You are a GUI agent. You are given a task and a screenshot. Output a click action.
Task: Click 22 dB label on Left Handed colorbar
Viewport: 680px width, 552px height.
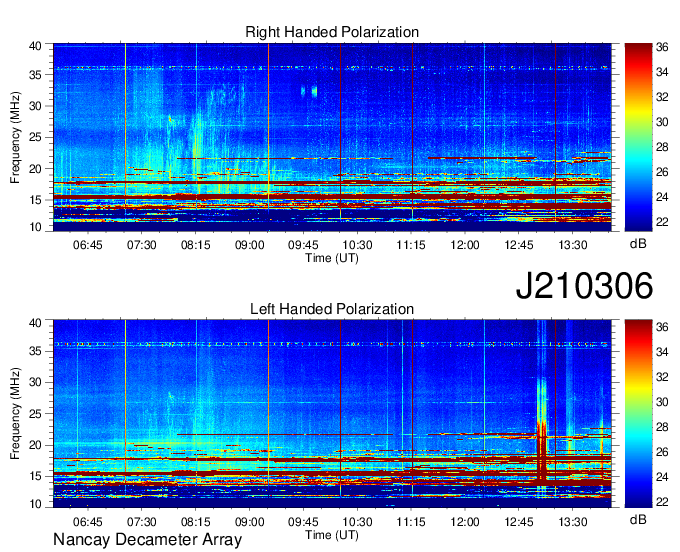coord(662,502)
